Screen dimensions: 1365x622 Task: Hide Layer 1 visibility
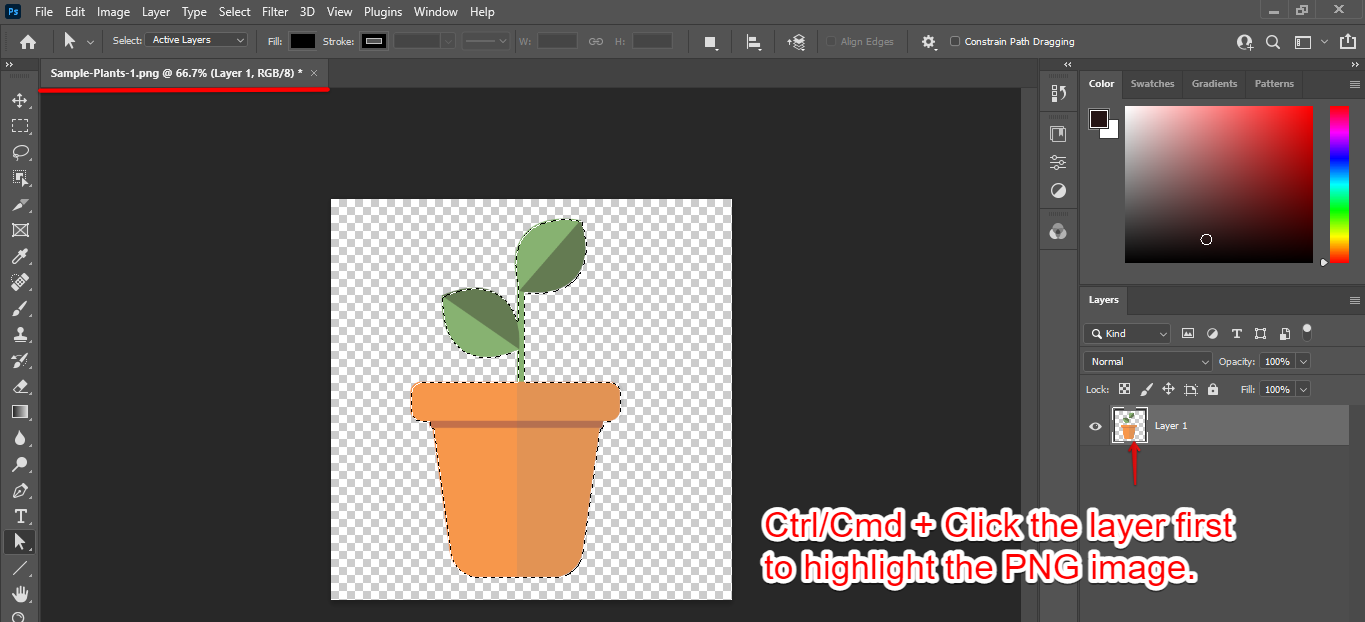click(1095, 426)
